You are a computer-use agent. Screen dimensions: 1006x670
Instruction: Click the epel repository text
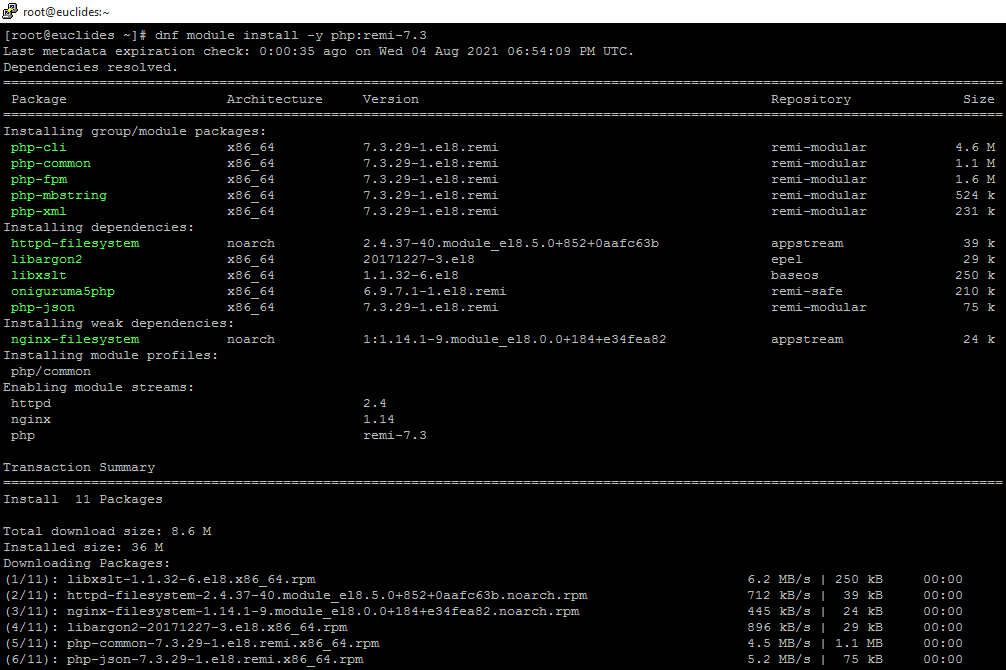(x=786, y=259)
